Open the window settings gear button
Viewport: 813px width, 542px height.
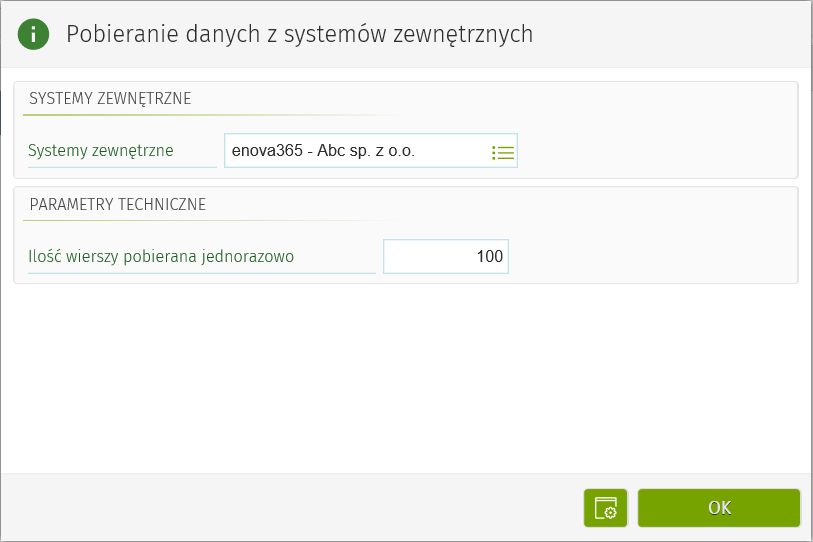605,508
